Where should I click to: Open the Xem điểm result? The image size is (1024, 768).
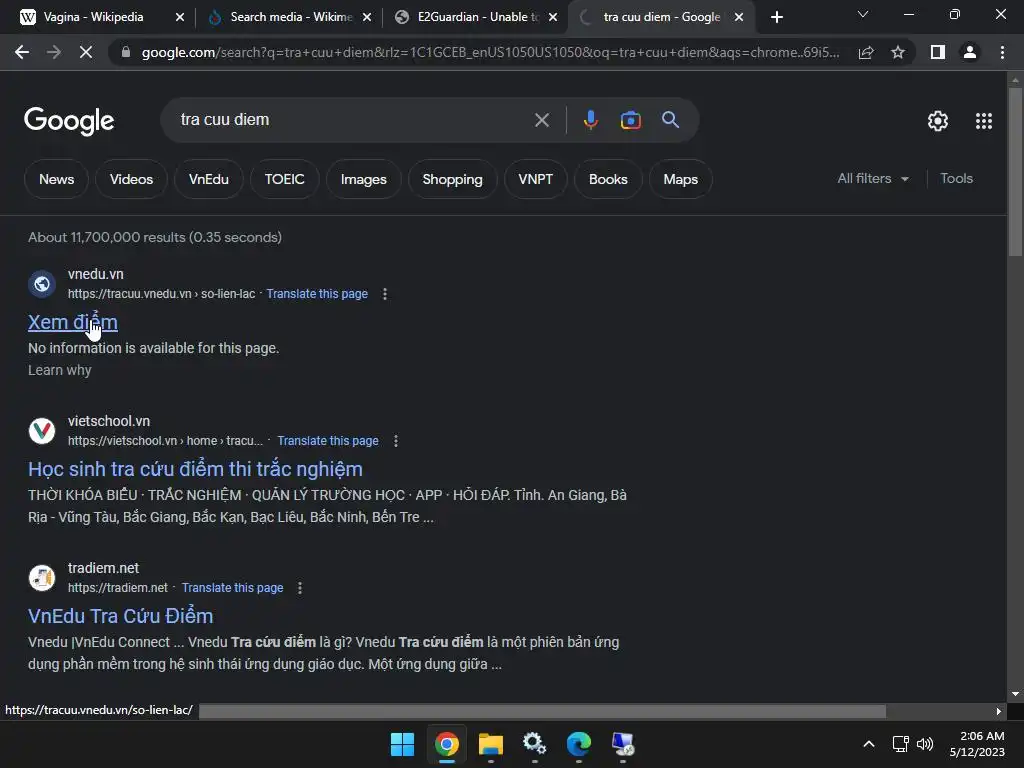click(x=72, y=322)
